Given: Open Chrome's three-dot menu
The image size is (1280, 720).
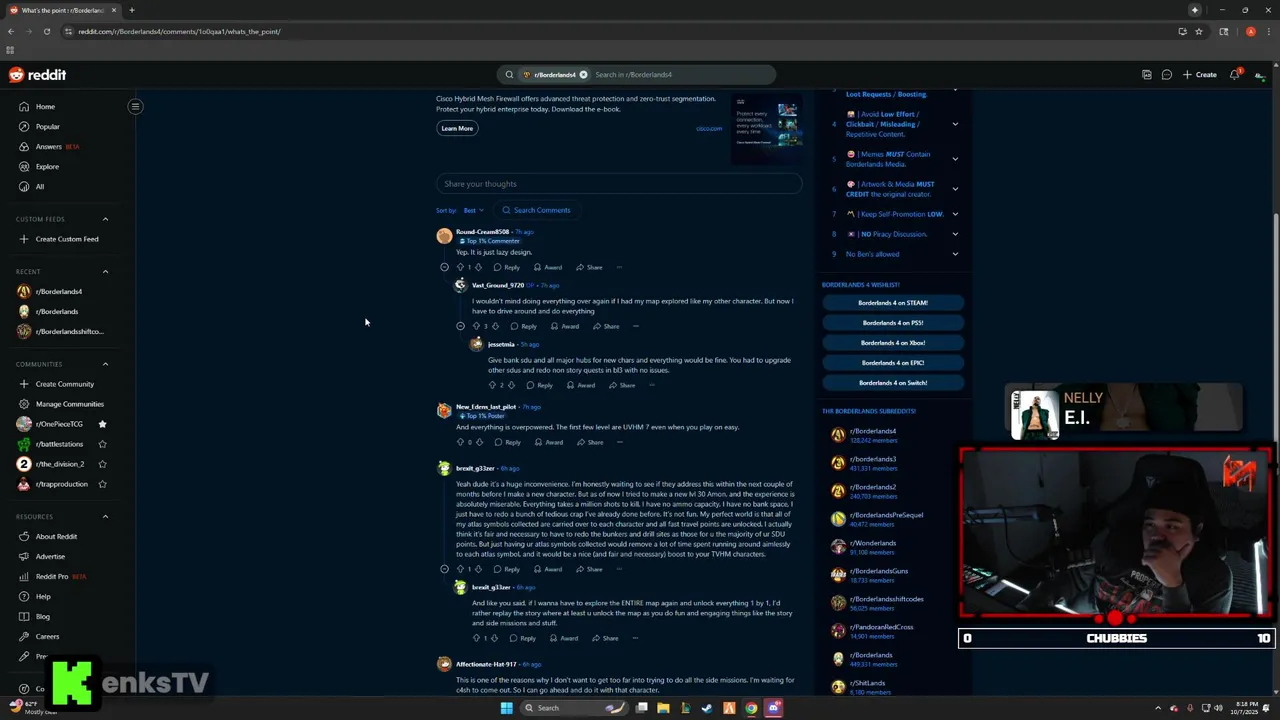Looking at the screenshot, I should click(1267, 31).
